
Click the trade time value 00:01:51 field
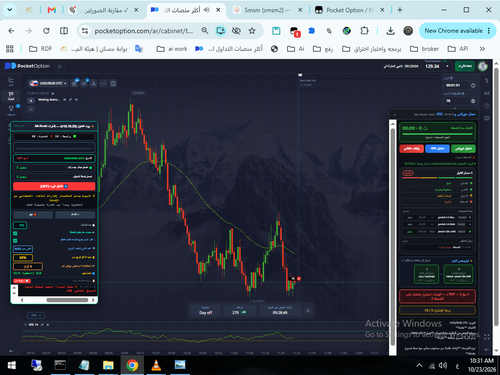[x=456, y=85]
